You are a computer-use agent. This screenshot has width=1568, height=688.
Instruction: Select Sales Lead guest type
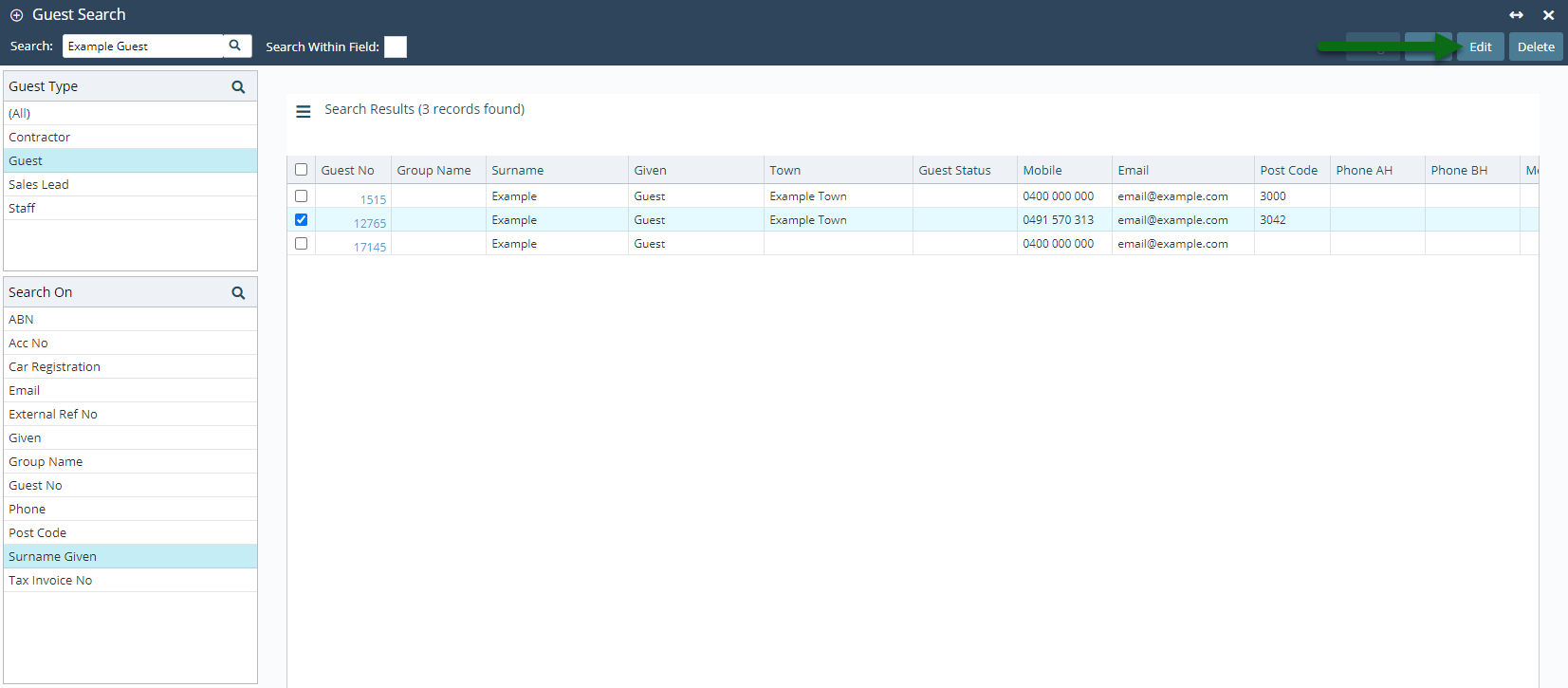130,184
